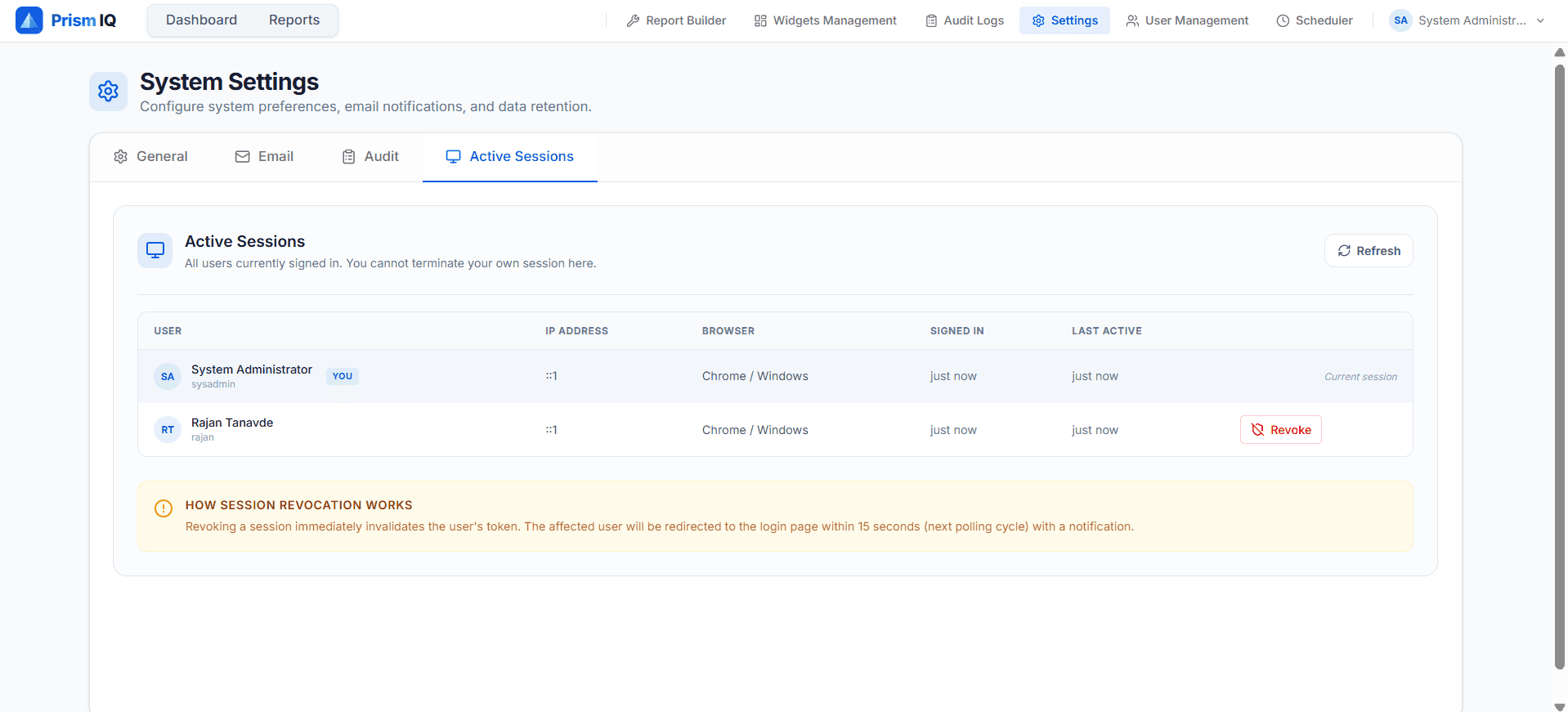The width and height of the screenshot is (1568, 712).
Task: Go to Audit Logs
Action: [965, 20]
